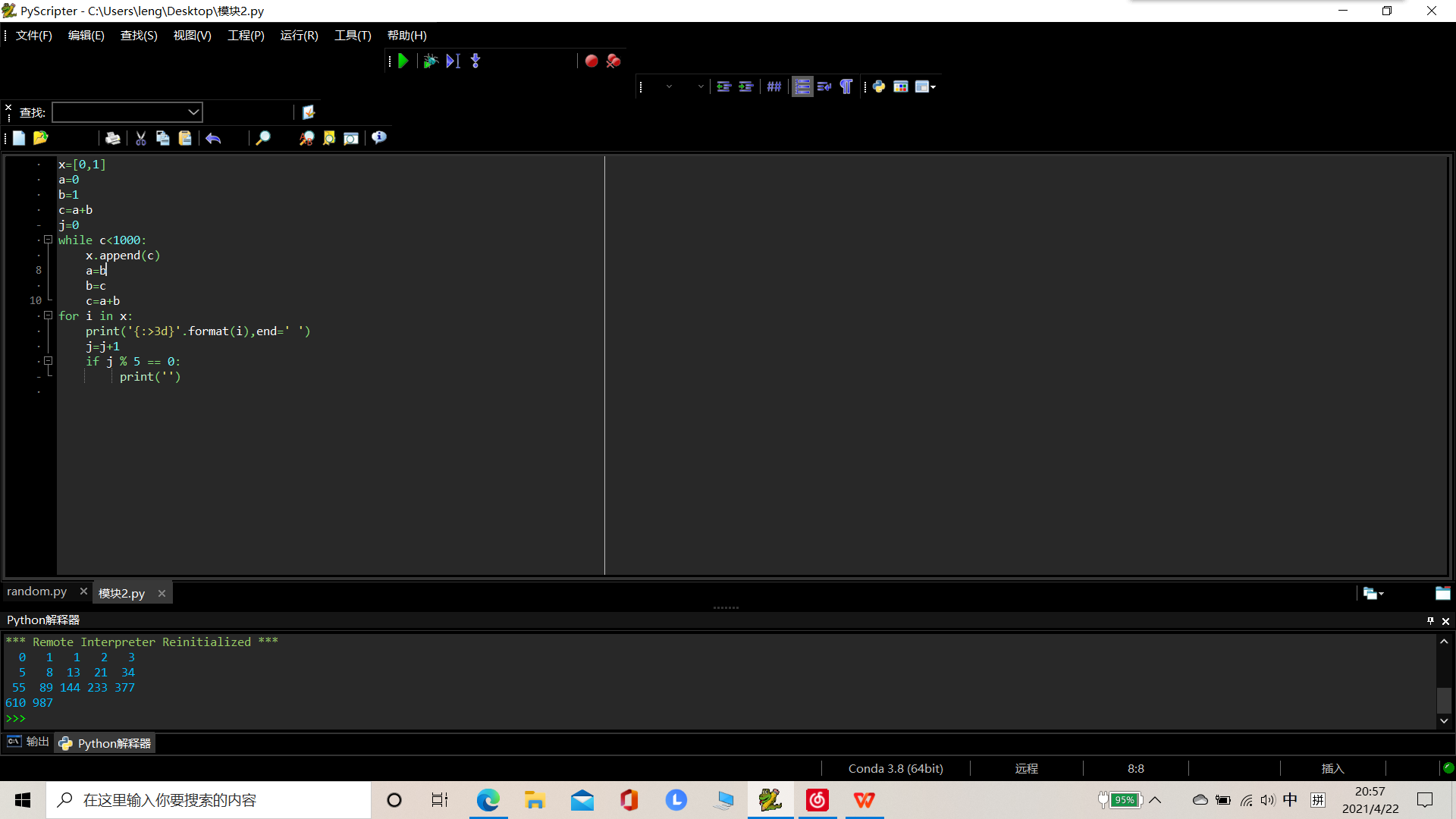Open the 运行(R) menu
Image resolution: width=1456 pixels, height=819 pixels.
299,36
